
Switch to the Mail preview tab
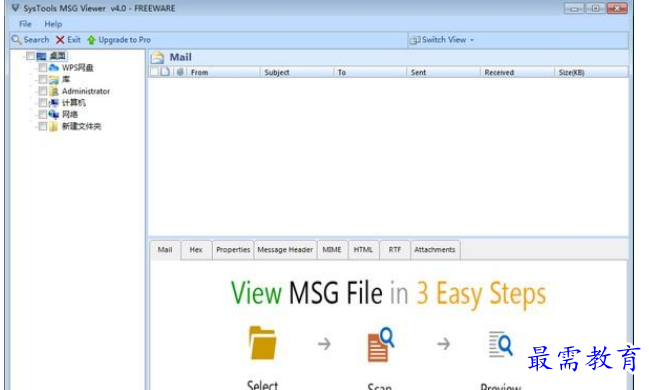tap(165, 250)
